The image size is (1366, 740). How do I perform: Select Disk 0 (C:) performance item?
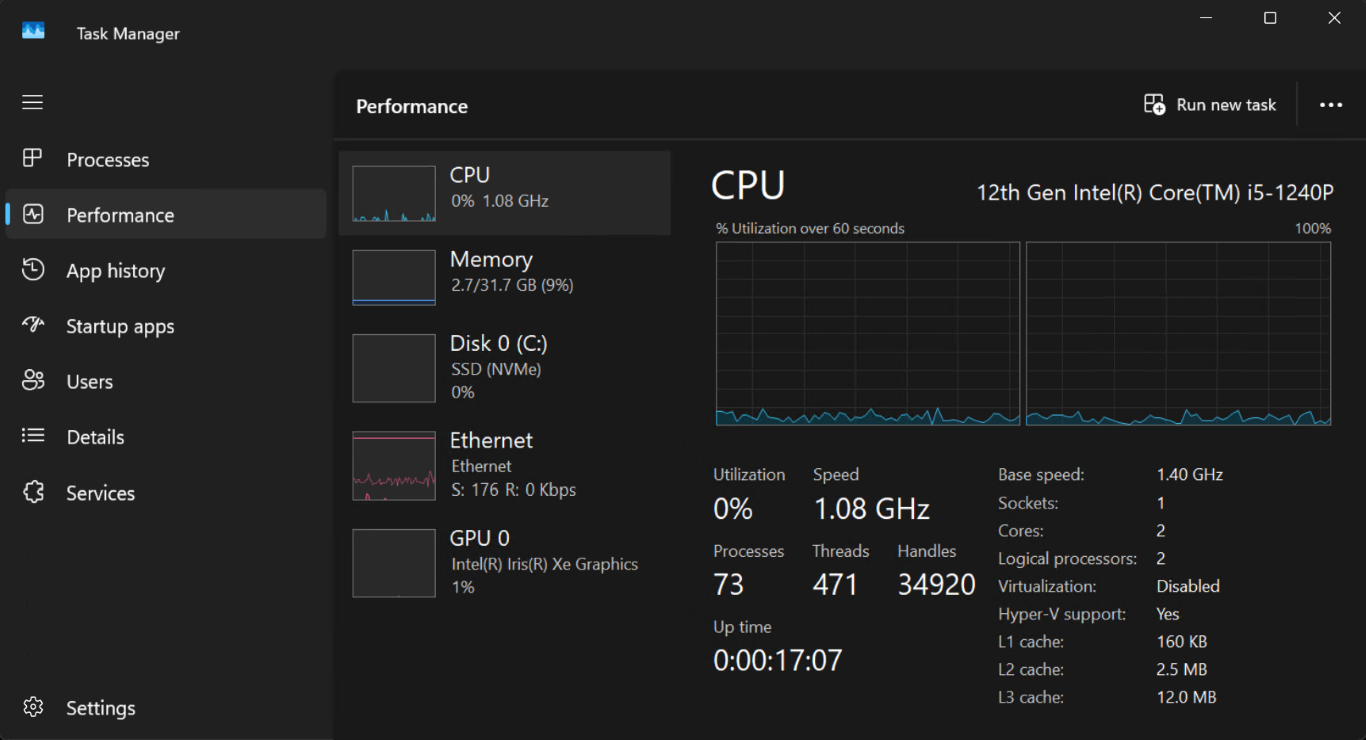point(504,367)
